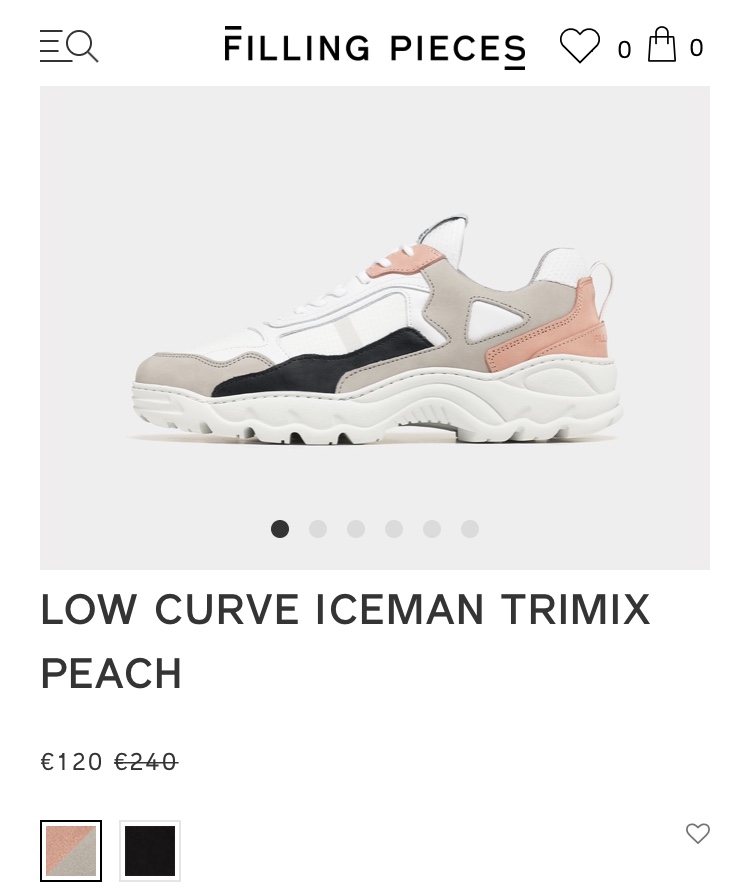Switch to second carousel image dot
This screenshot has width=750, height=894.
pyautogui.click(x=318, y=529)
